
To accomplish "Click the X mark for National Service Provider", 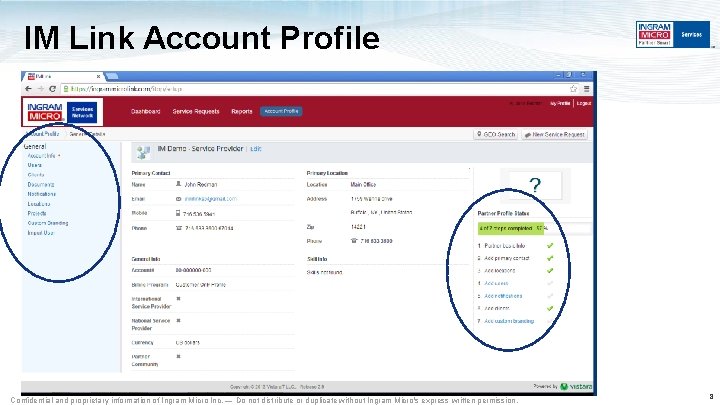I will [x=179, y=321].
